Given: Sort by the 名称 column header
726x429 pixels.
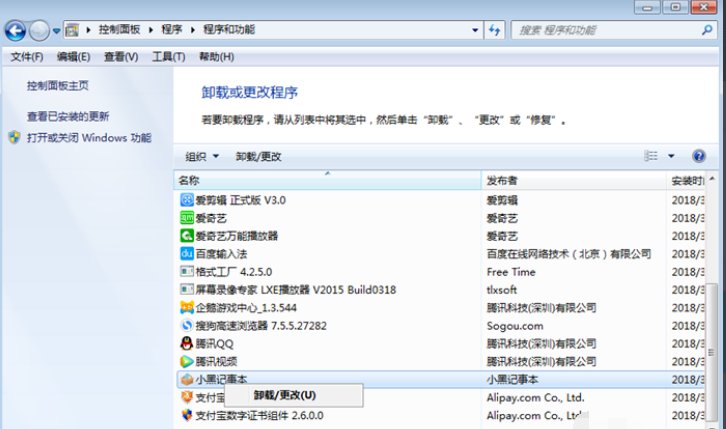Looking at the screenshot, I should click(327, 180).
